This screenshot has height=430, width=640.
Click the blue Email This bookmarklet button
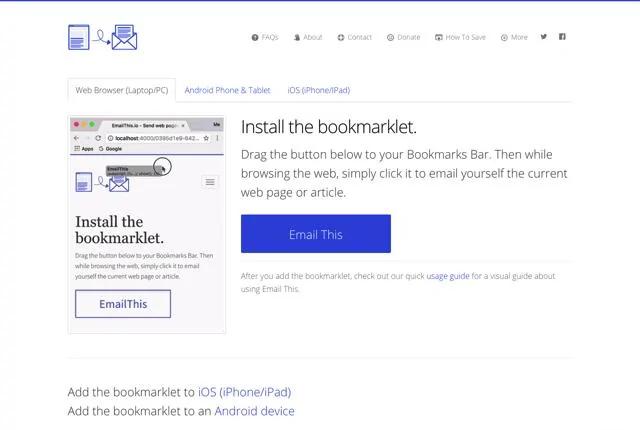316,234
